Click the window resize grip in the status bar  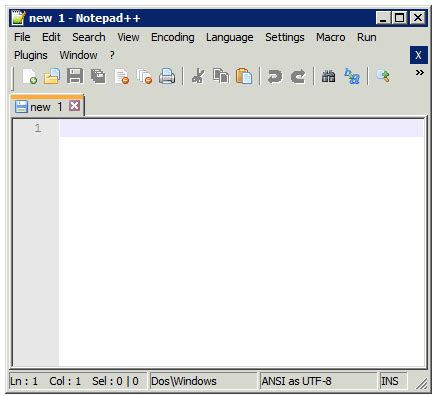[421, 383]
